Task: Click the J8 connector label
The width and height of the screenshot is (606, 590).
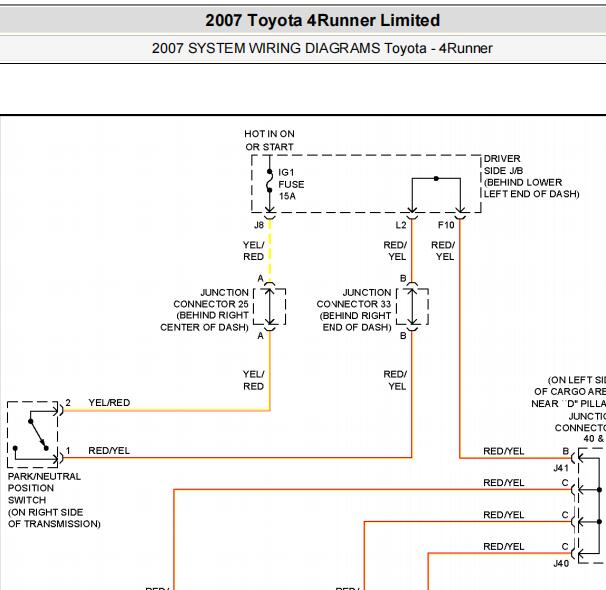Action: (259, 225)
